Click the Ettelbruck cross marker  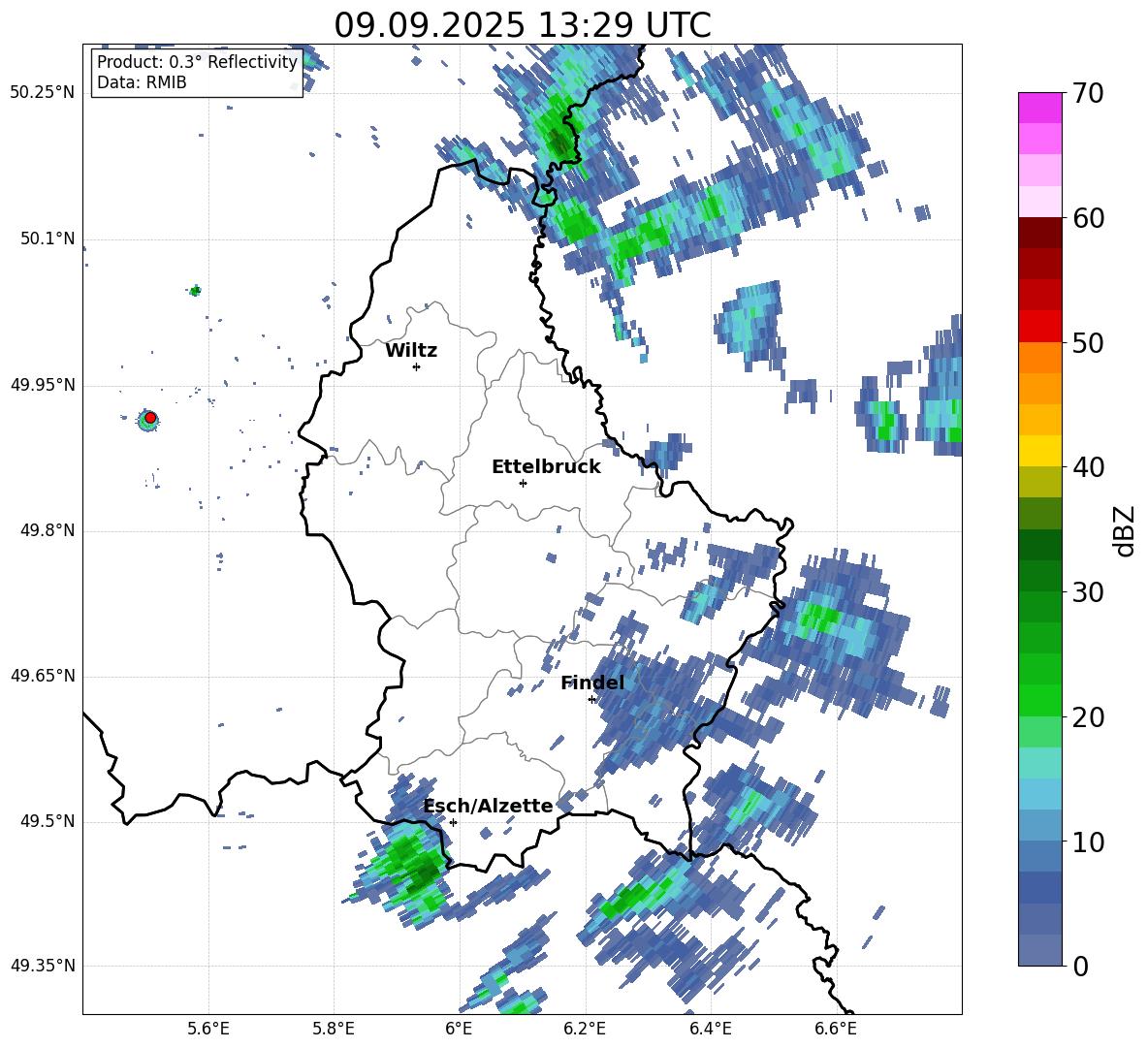pos(523,483)
